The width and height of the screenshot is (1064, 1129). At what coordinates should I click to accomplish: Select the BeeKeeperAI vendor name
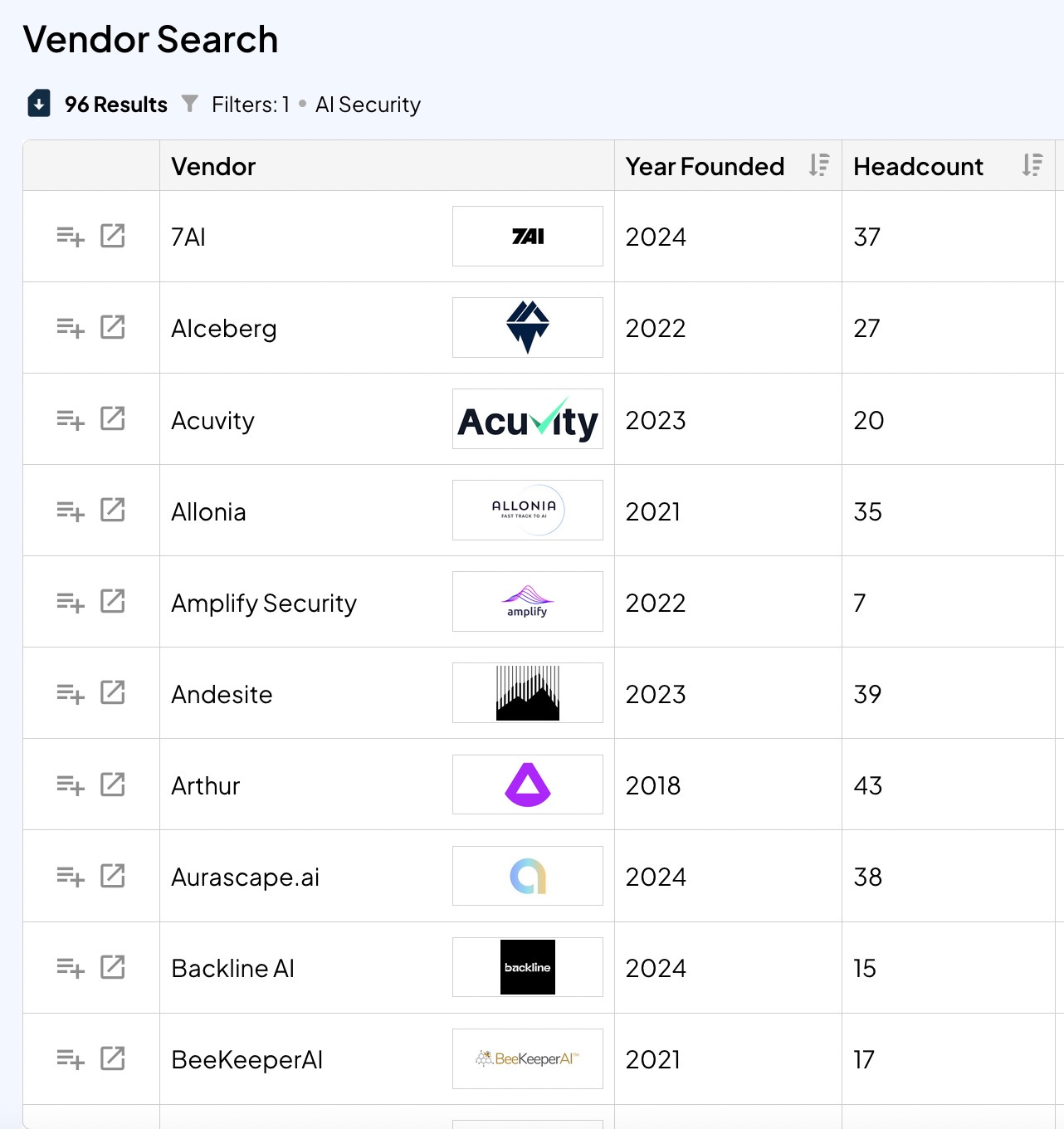(x=246, y=1059)
